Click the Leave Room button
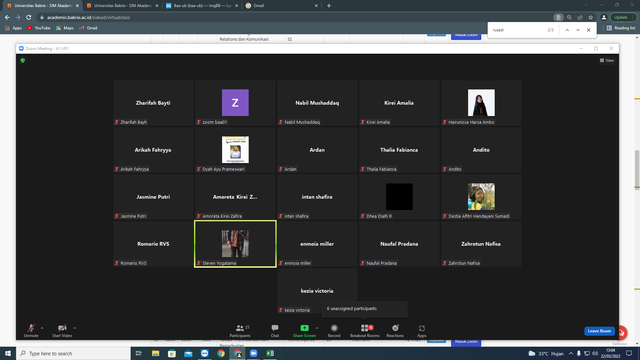 click(599, 331)
